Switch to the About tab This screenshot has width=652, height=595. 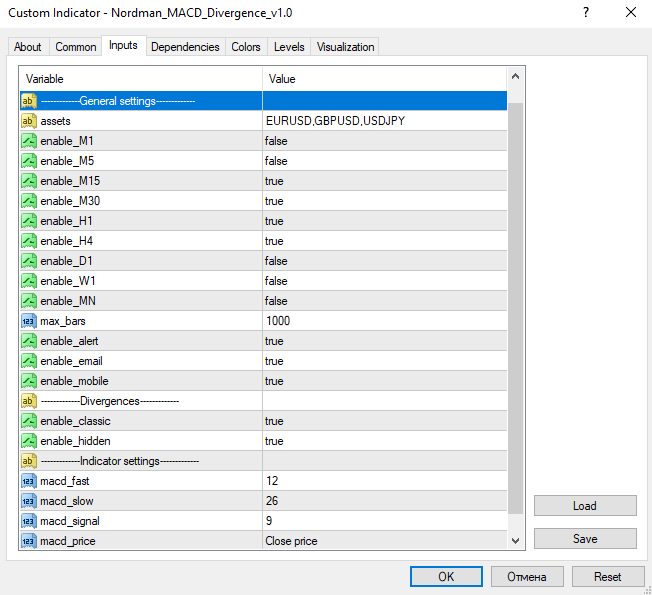tap(28, 47)
